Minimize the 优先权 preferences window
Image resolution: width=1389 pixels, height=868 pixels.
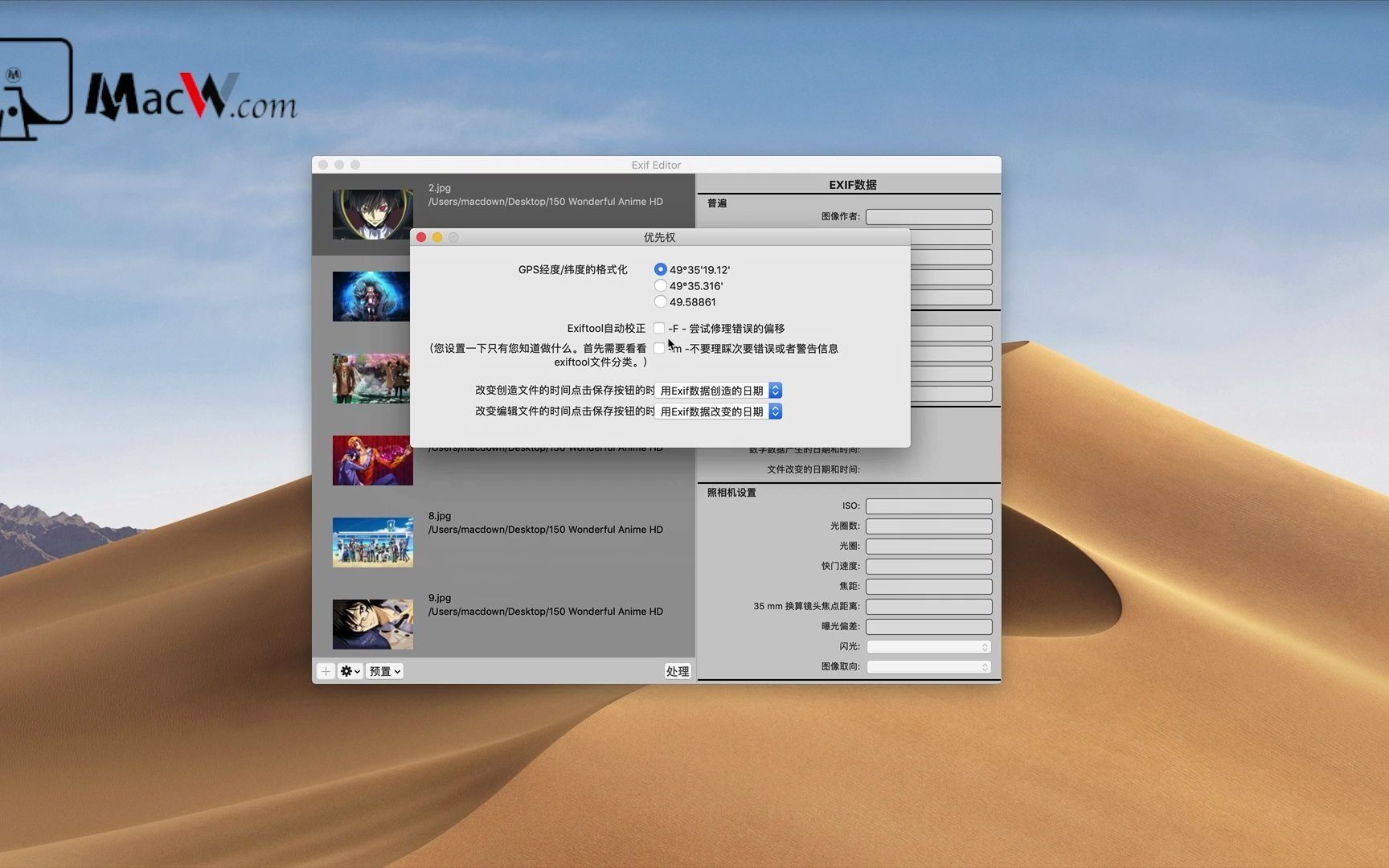(x=437, y=237)
